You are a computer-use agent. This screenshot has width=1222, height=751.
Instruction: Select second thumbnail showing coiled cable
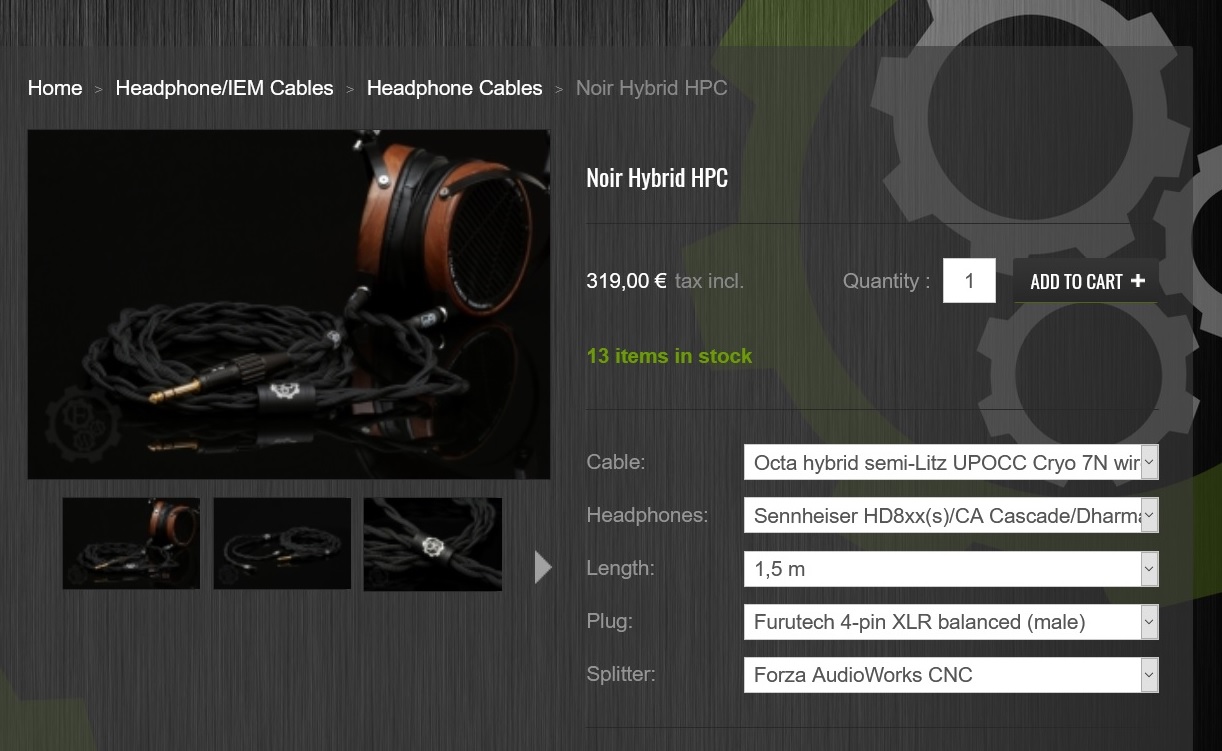(282, 543)
